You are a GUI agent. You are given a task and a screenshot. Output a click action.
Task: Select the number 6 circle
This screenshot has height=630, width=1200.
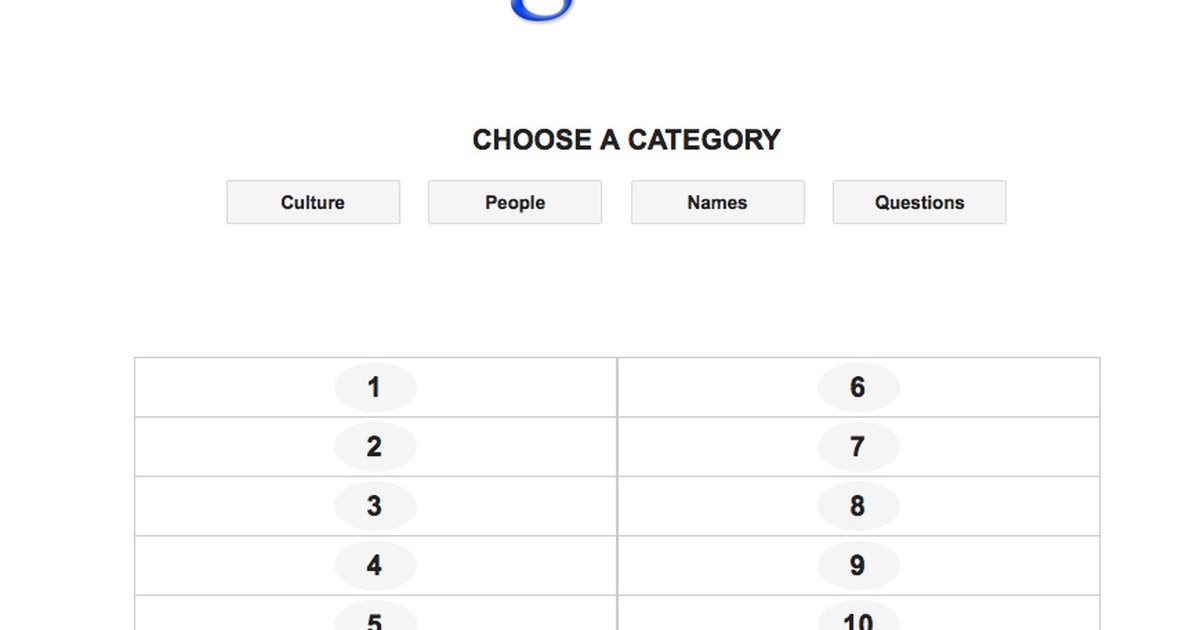[858, 388]
